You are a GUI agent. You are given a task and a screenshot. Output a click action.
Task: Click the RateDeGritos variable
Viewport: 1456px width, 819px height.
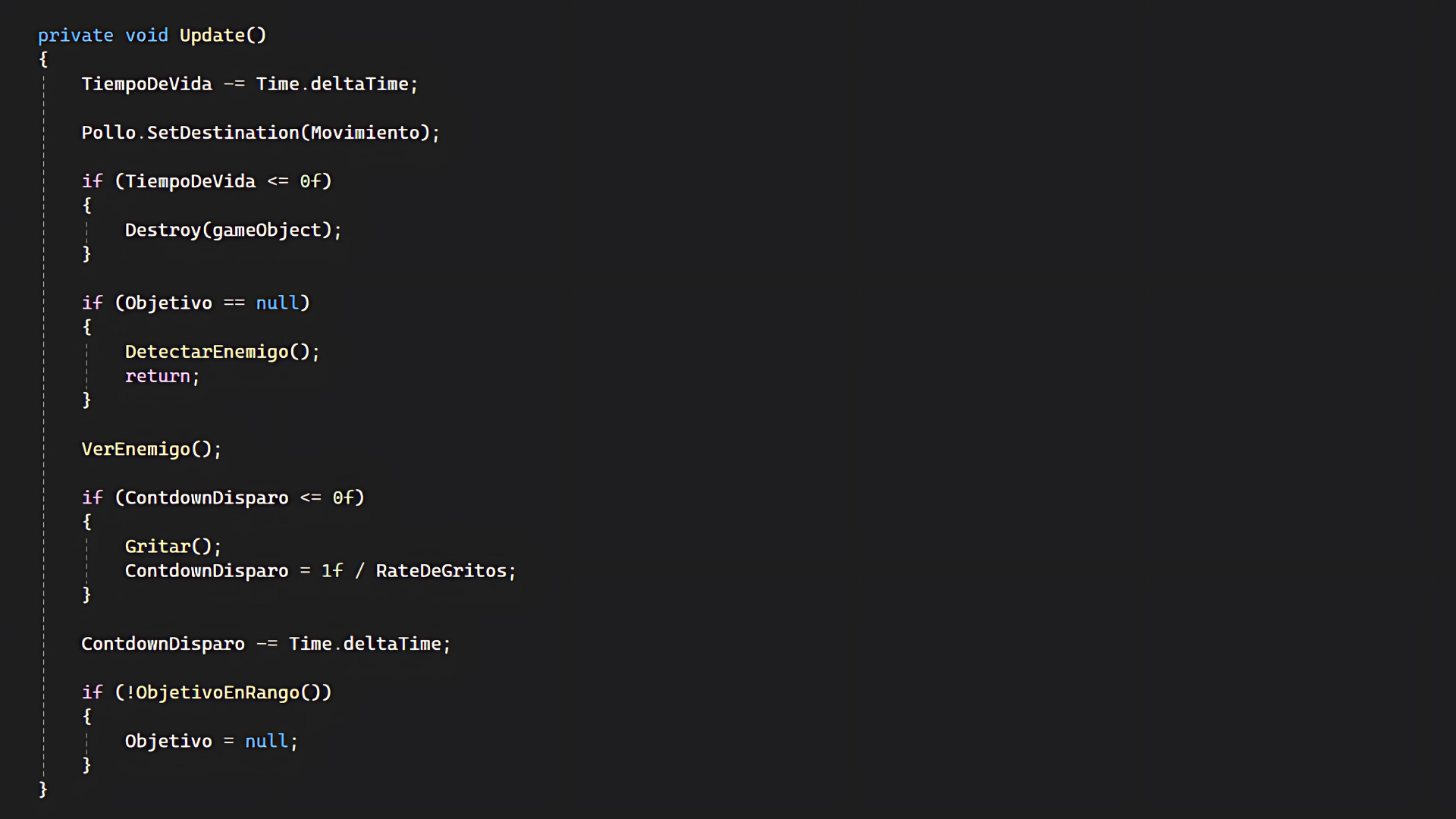pyautogui.click(x=441, y=571)
